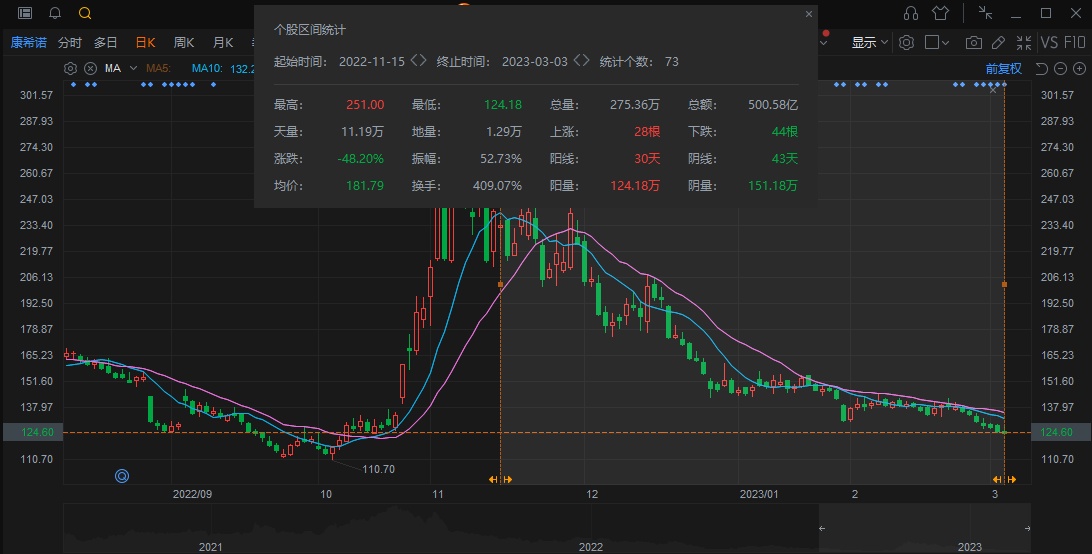Click the 总额 value 500.58亿
The image size is (1092, 554).
[773, 105]
